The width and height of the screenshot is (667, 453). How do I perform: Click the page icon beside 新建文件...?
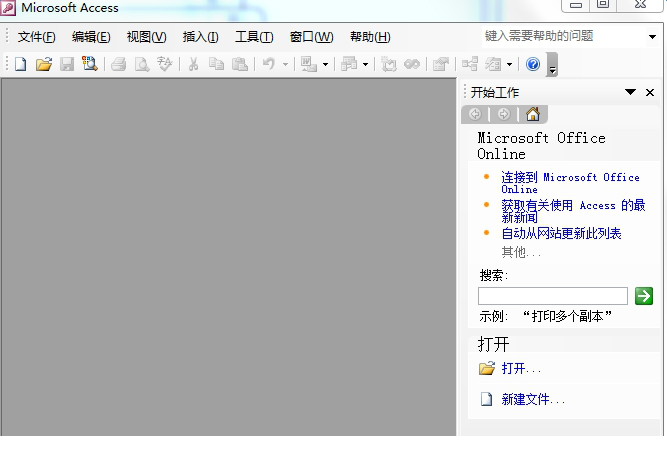pyautogui.click(x=486, y=399)
